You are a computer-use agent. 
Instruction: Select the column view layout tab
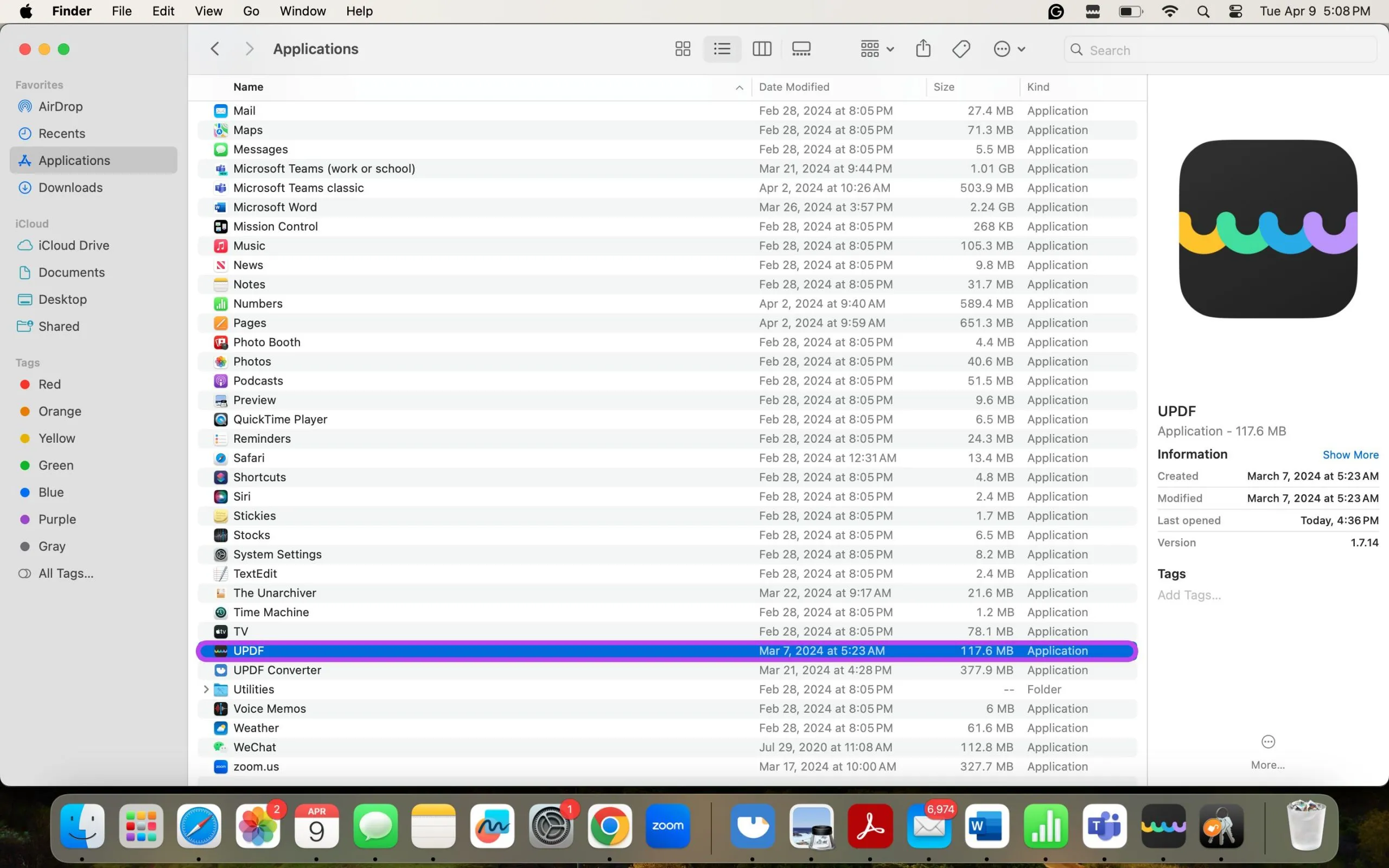point(762,48)
